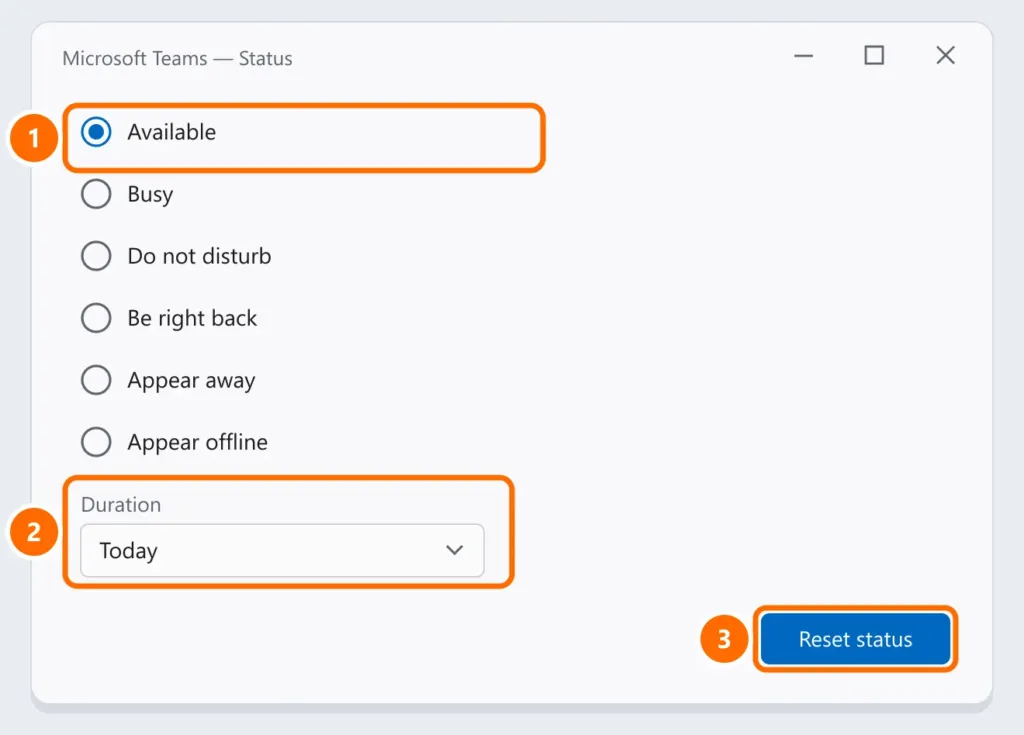Click the Microsoft Teams — Status title text

coord(177,59)
